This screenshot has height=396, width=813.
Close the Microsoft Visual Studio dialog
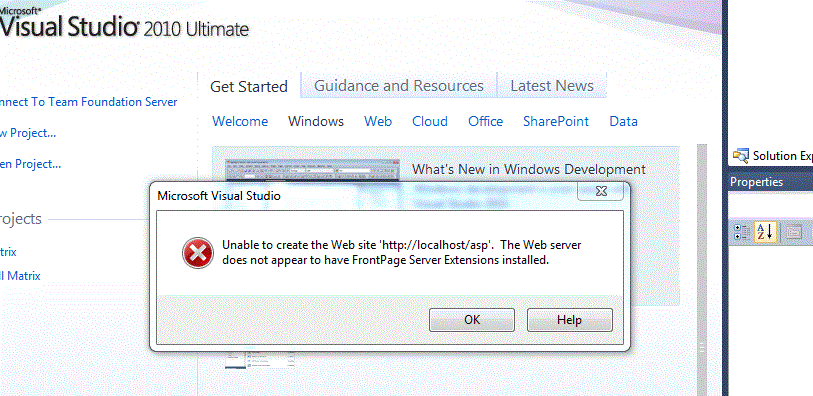(x=601, y=191)
